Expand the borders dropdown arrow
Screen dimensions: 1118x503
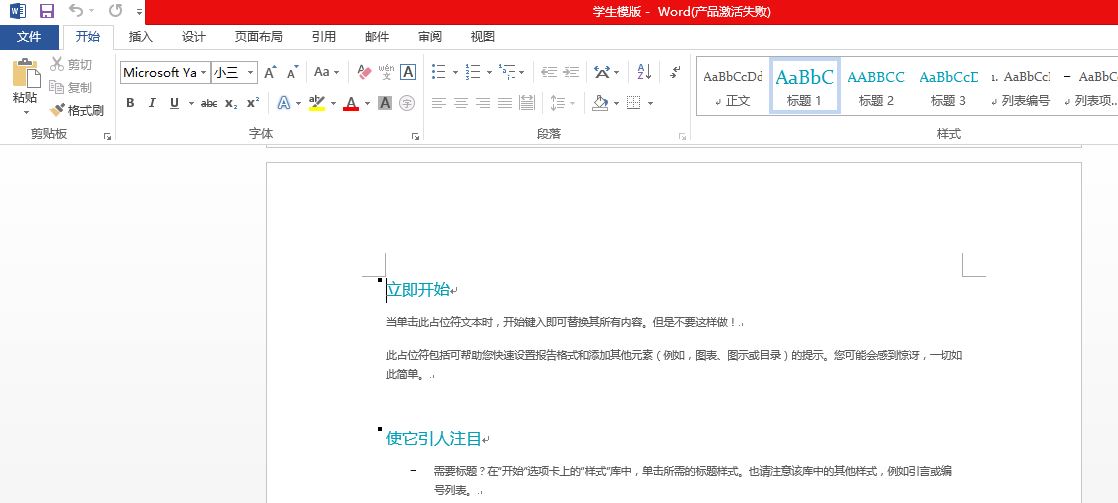[x=650, y=103]
